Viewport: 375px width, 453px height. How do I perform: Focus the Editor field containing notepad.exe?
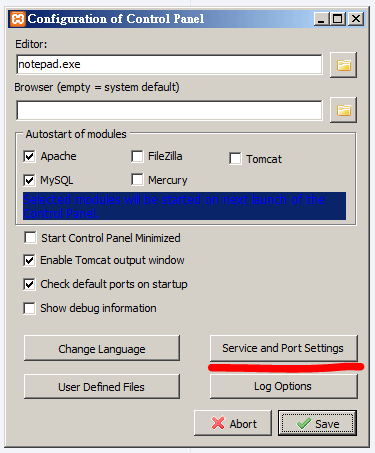(x=169, y=64)
